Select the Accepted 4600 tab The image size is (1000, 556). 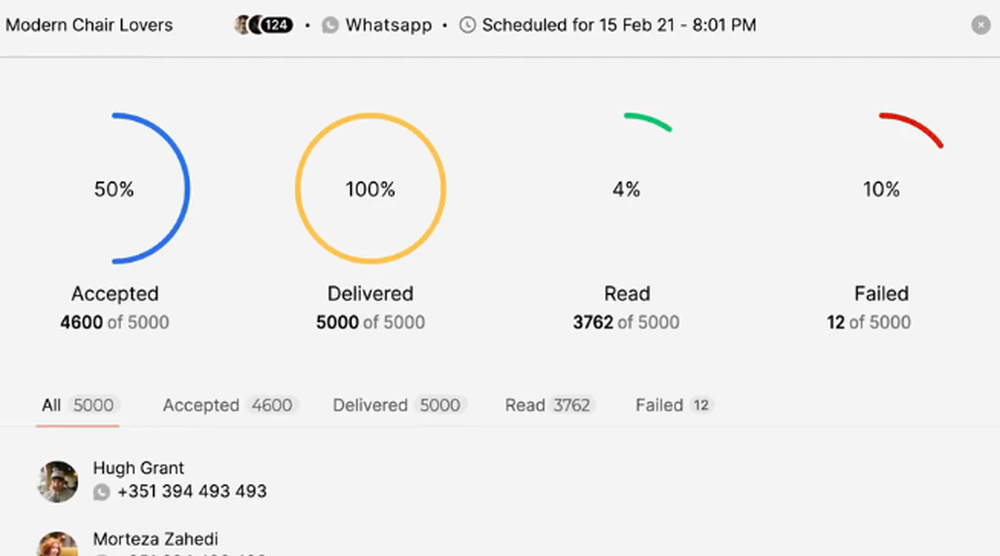pyautogui.click(x=228, y=405)
